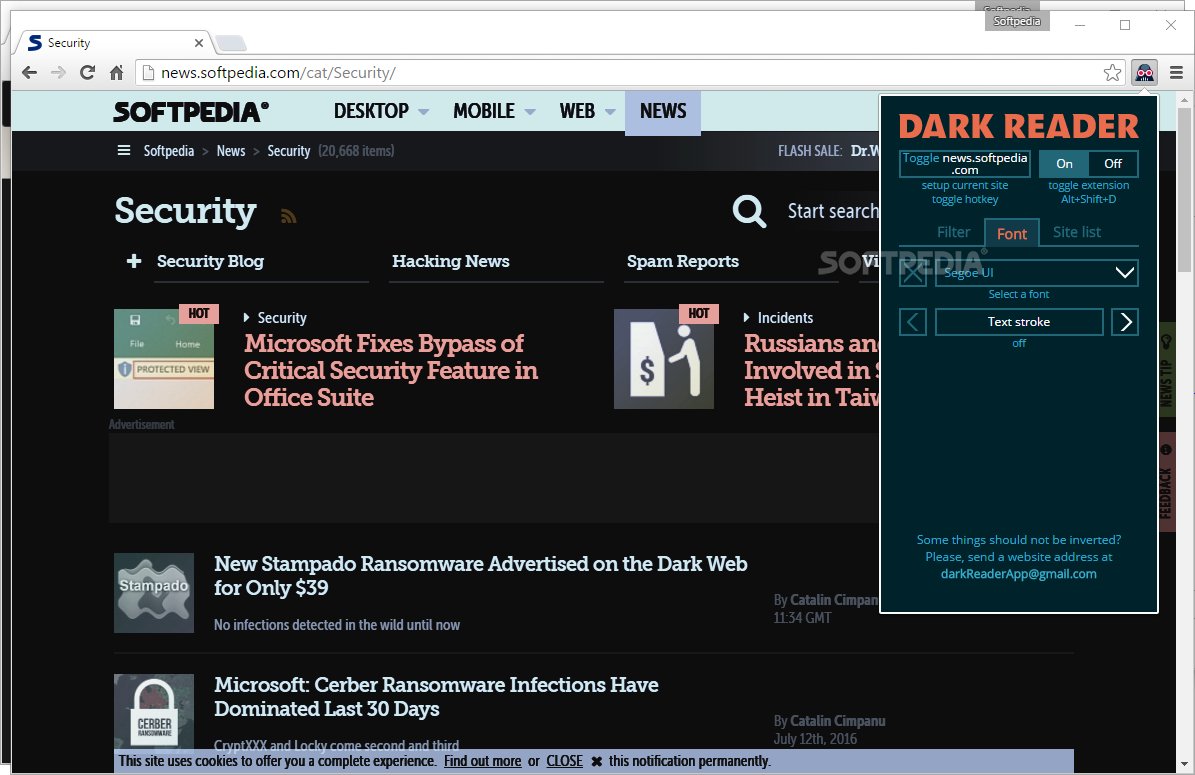Click the Cerber article thumbnail
The height and width of the screenshot is (775, 1195).
[154, 713]
